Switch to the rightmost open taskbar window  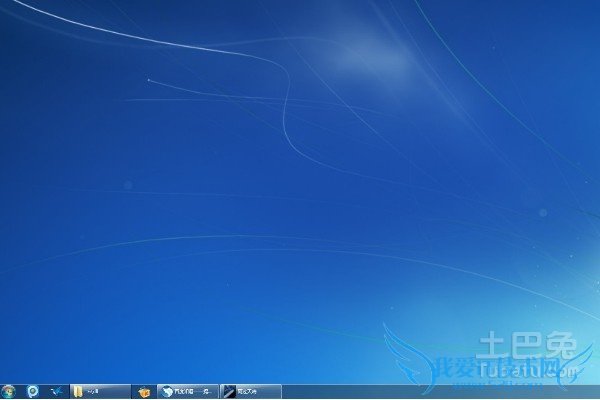(250, 392)
